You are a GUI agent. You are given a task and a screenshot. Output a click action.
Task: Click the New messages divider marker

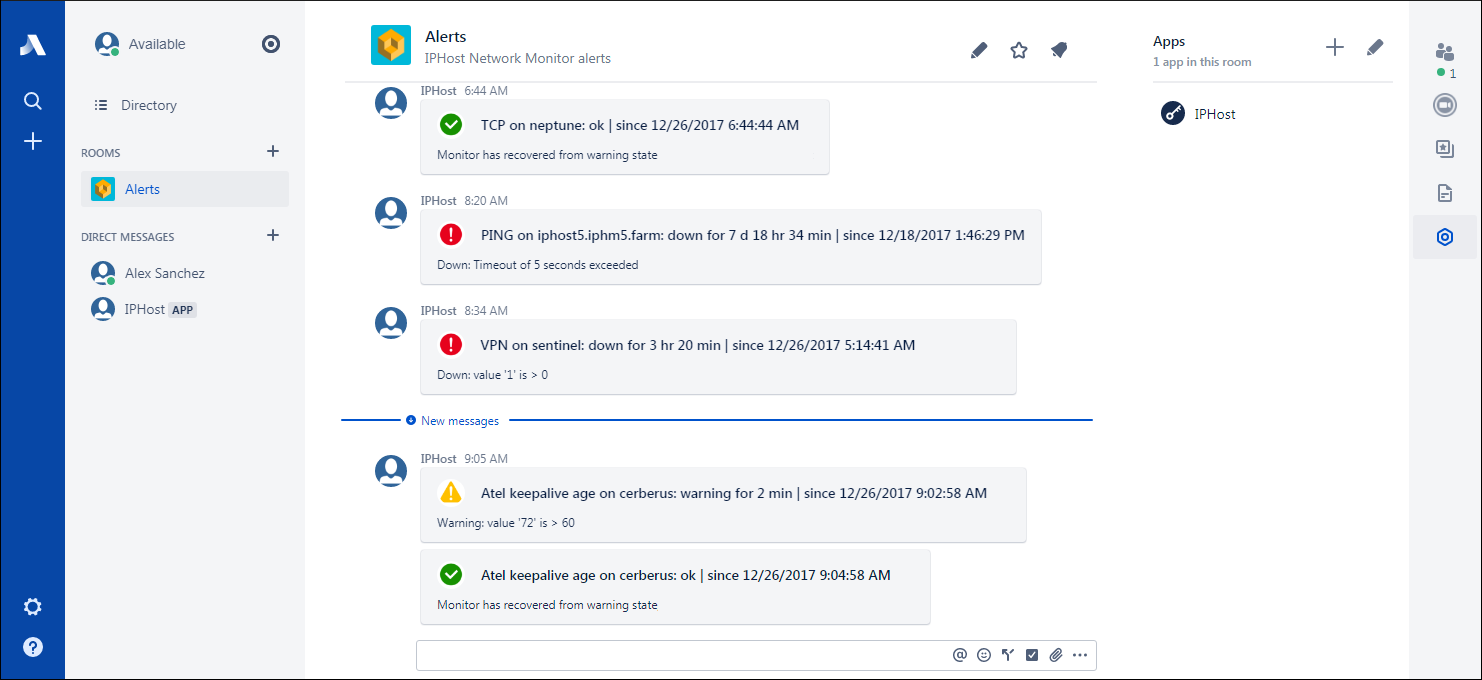[452, 421]
